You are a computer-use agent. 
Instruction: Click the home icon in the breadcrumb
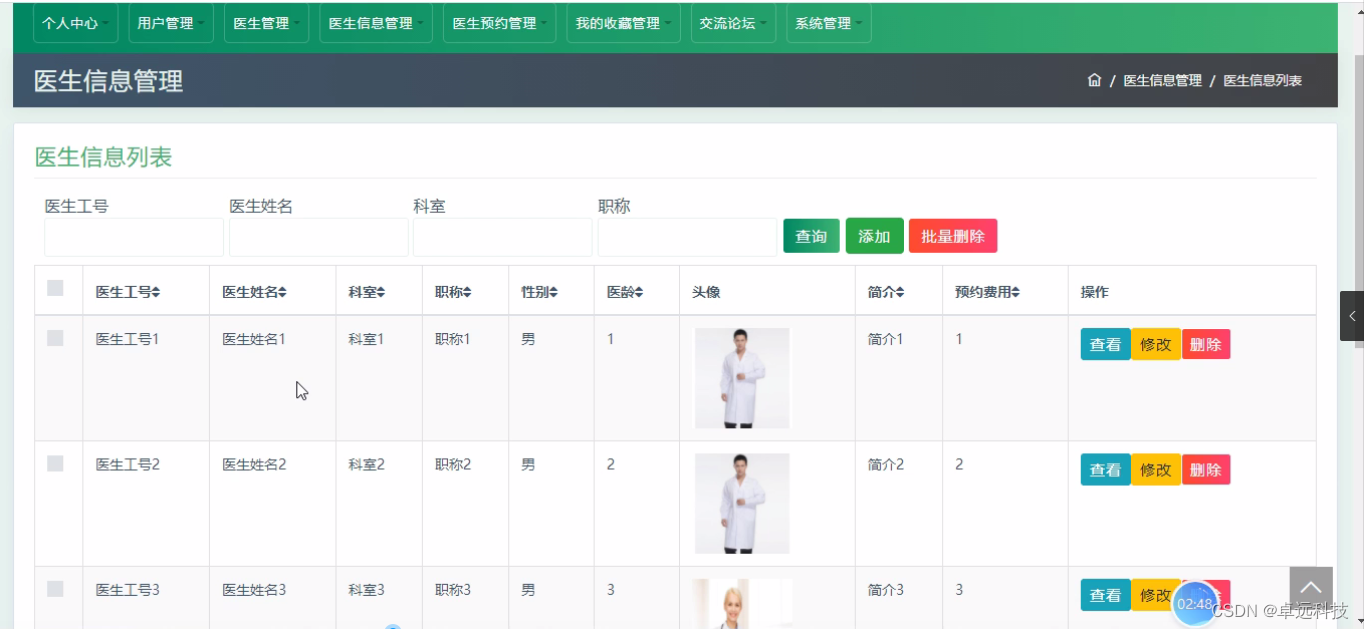[1094, 80]
